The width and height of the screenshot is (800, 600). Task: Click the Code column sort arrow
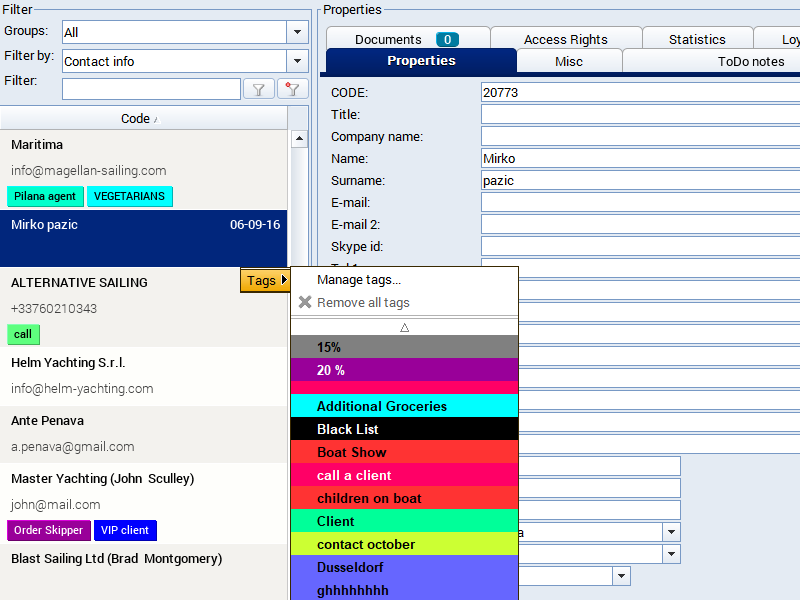(156, 119)
